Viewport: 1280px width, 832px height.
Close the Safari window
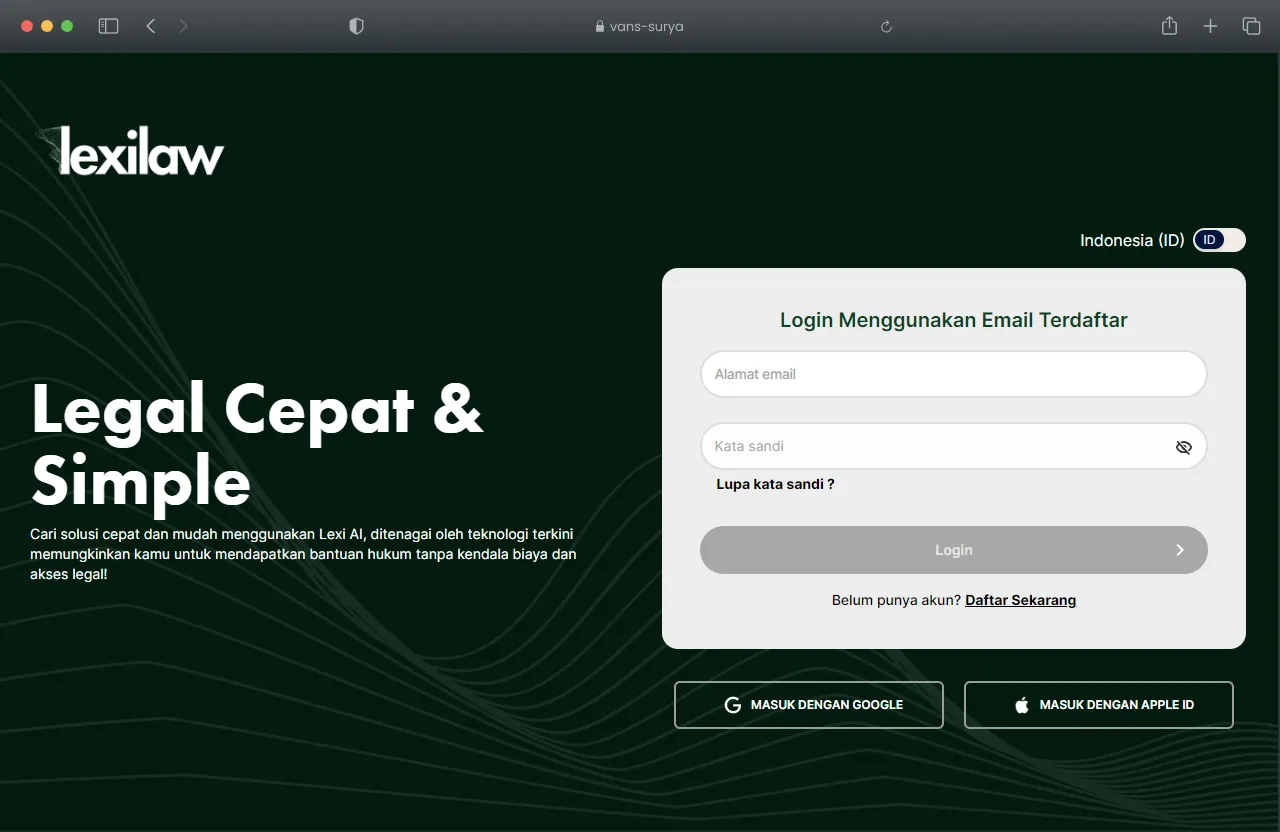[27, 26]
